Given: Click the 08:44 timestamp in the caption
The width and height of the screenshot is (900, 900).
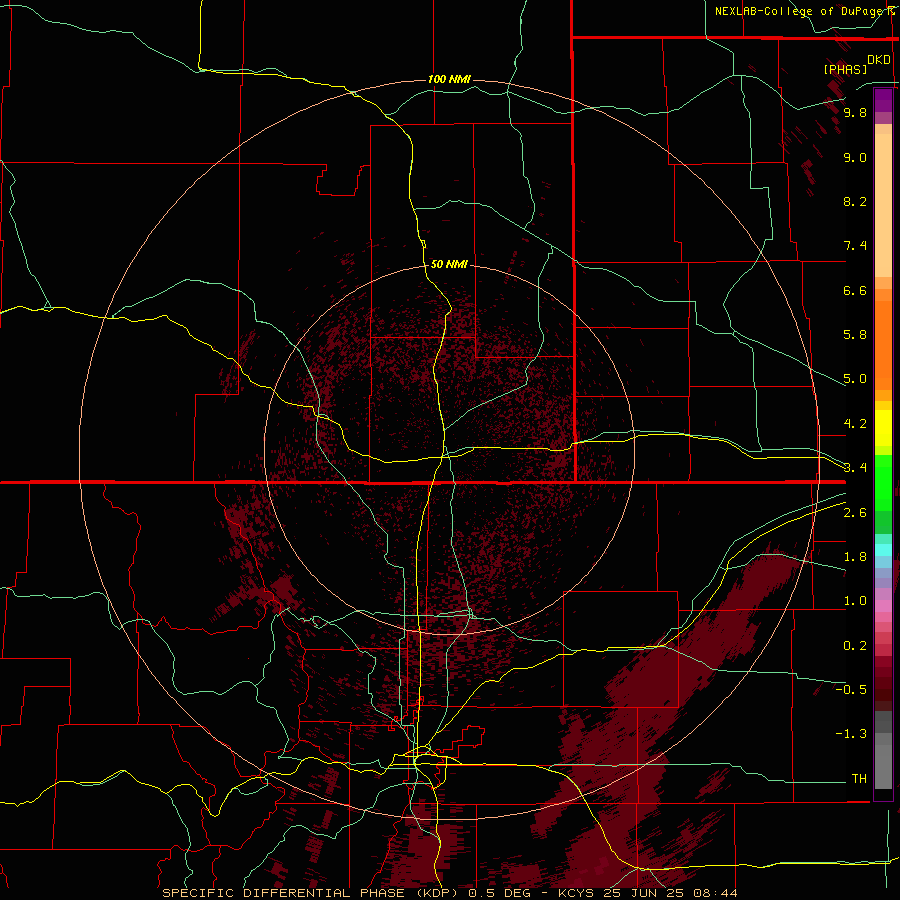Looking at the screenshot, I should tap(715, 893).
